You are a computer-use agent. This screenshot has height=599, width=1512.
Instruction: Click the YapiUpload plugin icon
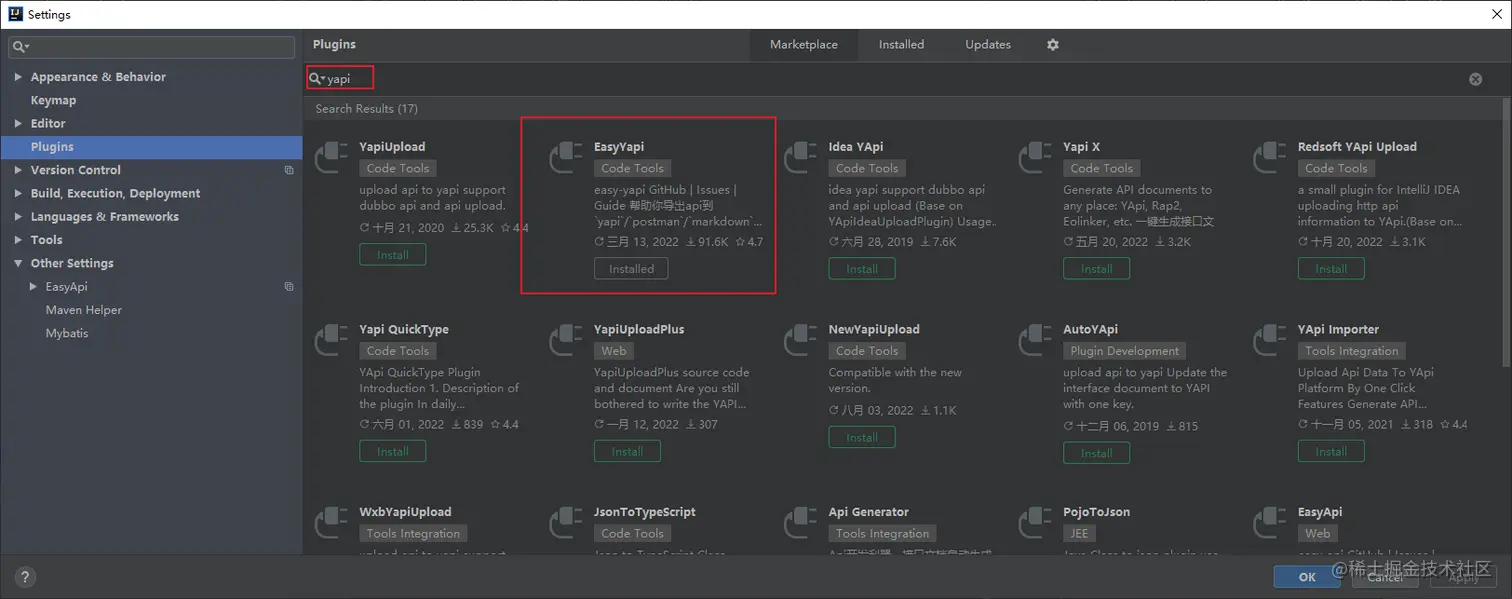click(x=331, y=158)
